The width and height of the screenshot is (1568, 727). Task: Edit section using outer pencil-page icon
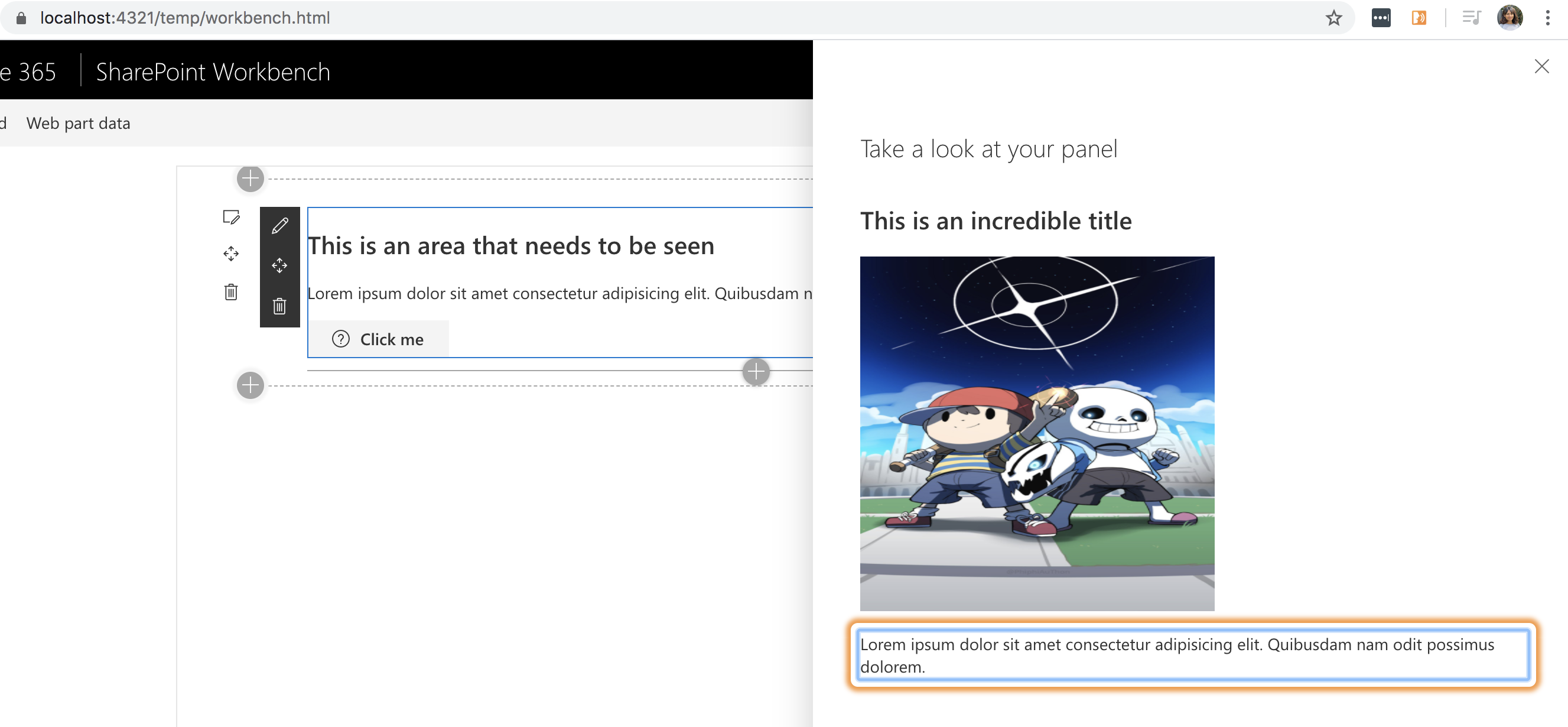pos(230,218)
